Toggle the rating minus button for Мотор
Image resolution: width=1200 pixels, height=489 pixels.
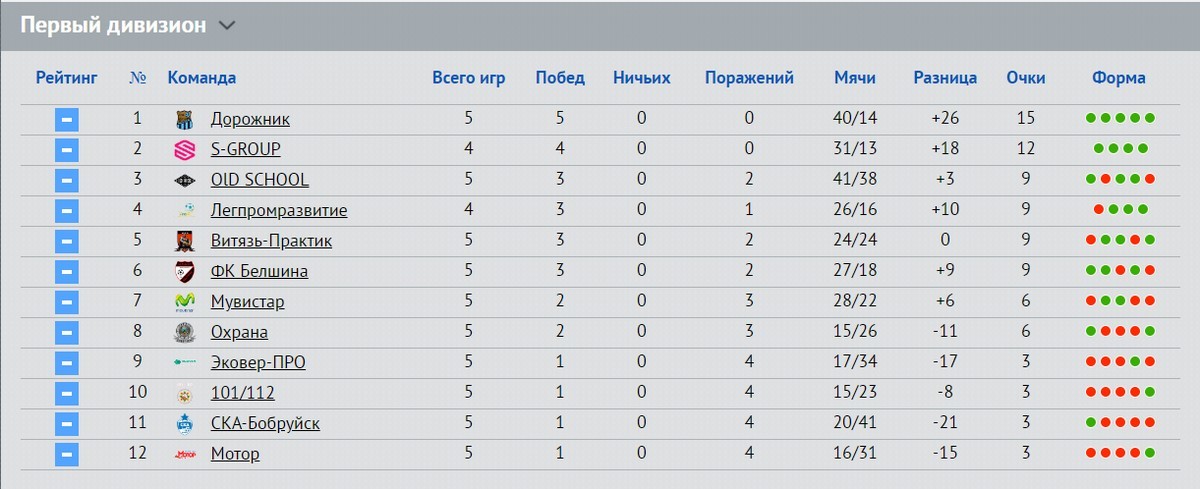[x=67, y=454]
